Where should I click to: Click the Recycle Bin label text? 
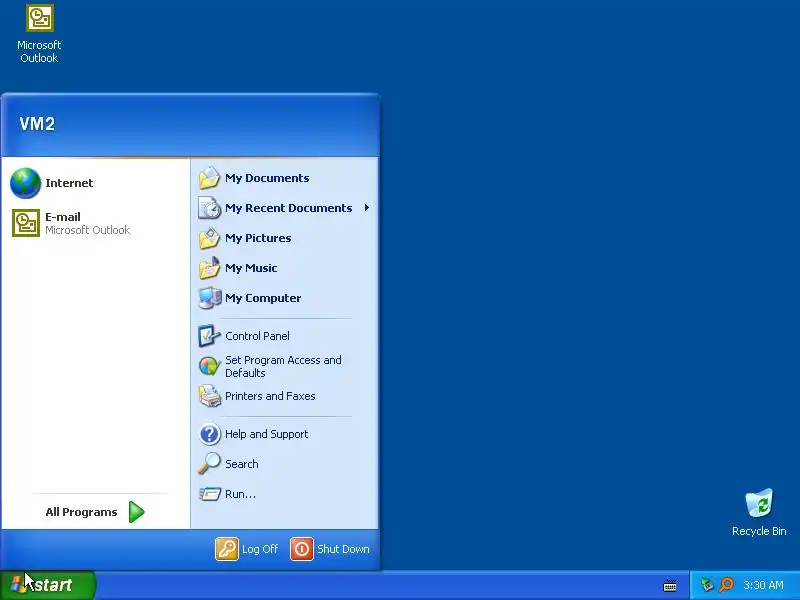(x=759, y=531)
